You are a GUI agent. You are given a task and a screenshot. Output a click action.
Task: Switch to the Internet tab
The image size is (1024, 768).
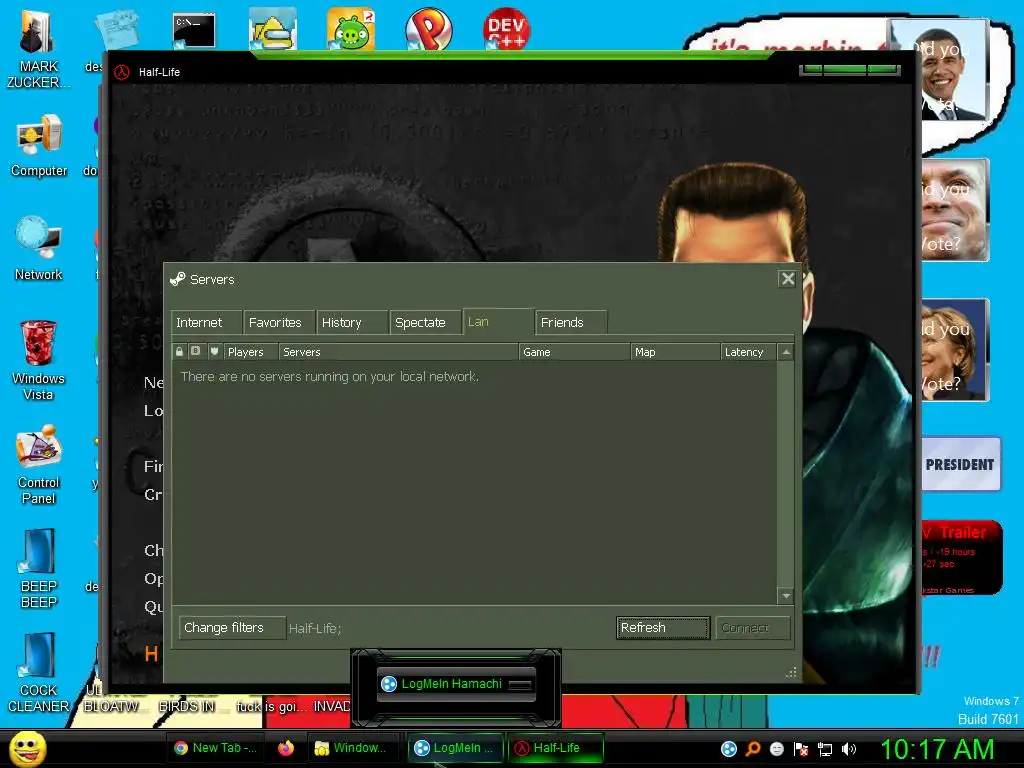coord(206,323)
